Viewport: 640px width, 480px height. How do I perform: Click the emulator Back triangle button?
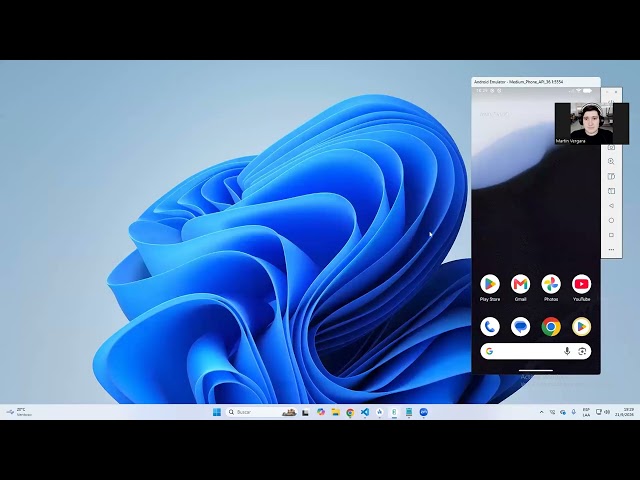coord(611,206)
